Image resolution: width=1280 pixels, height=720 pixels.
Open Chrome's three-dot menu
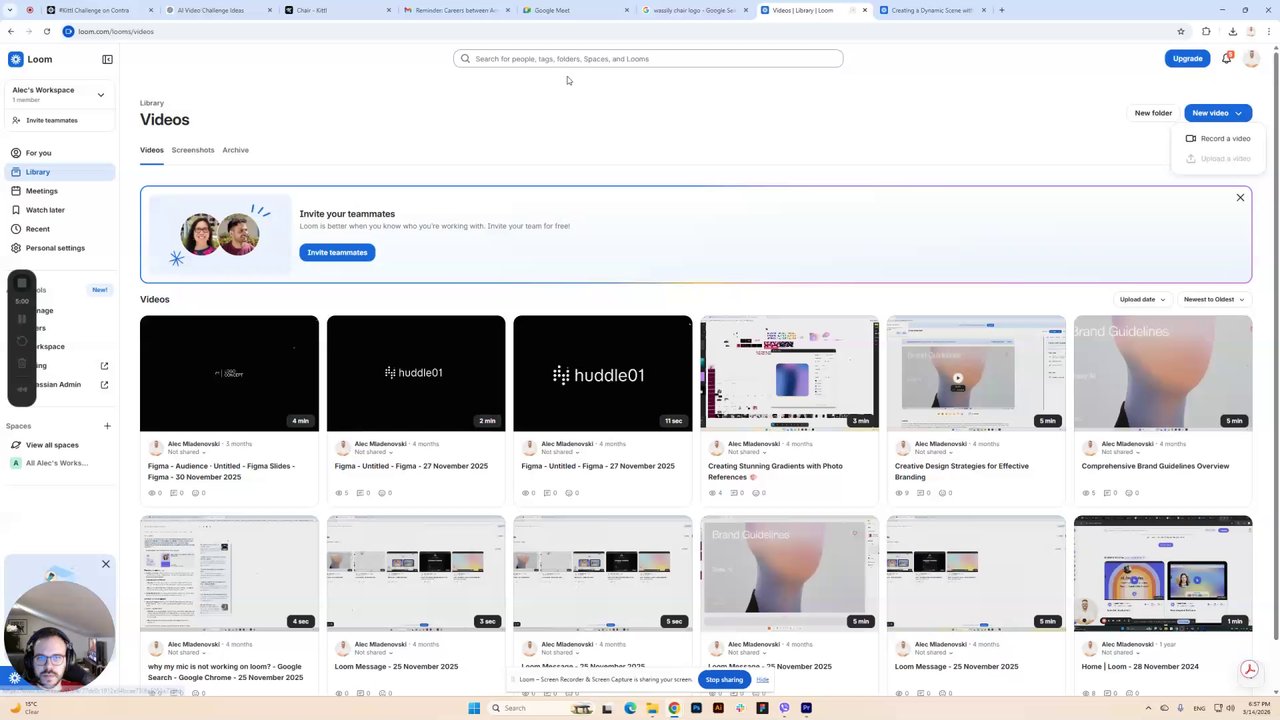1269,31
